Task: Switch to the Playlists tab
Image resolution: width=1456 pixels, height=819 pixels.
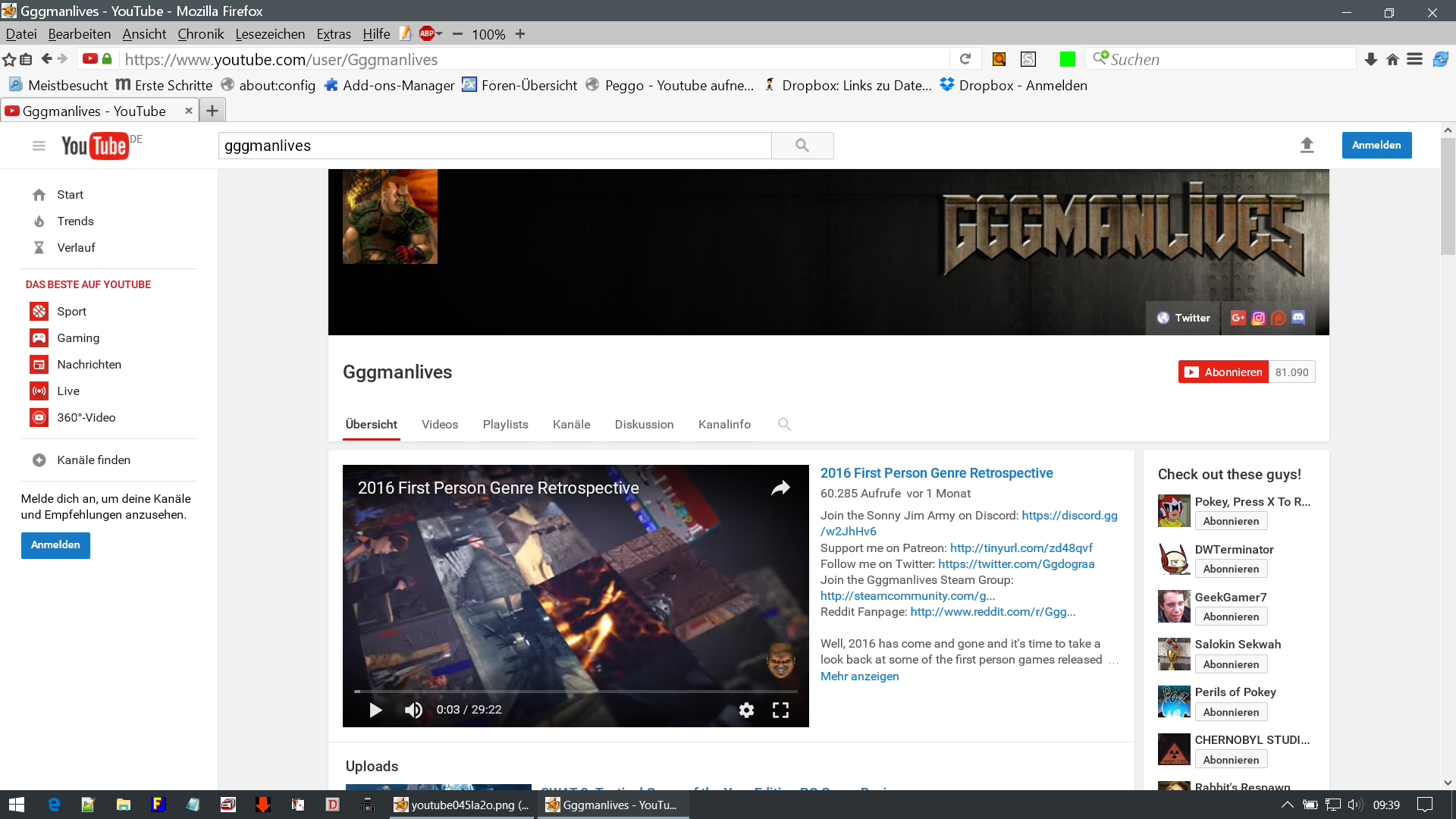Action: 505,424
